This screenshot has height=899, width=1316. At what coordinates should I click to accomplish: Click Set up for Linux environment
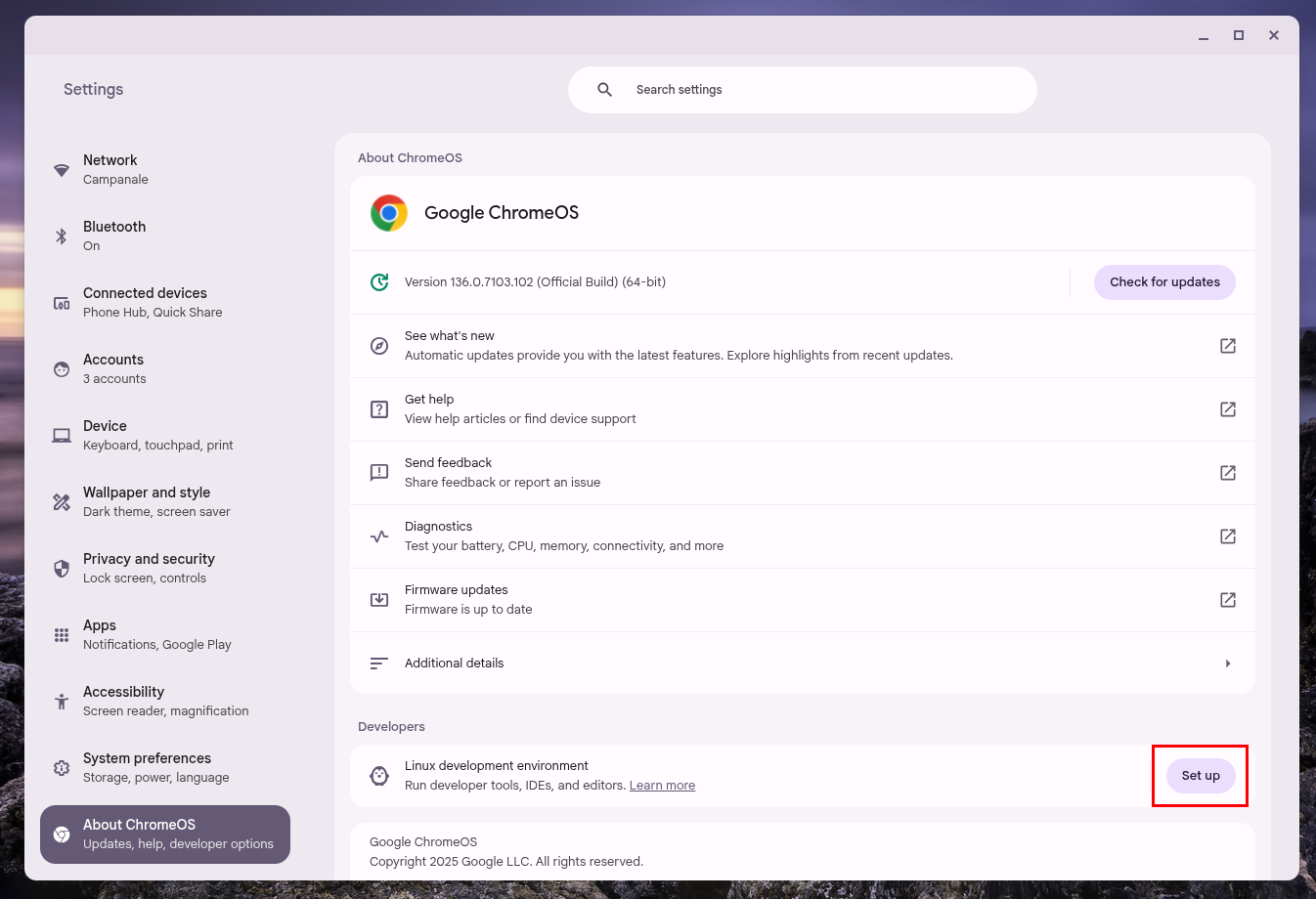[x=1201, y=776]
